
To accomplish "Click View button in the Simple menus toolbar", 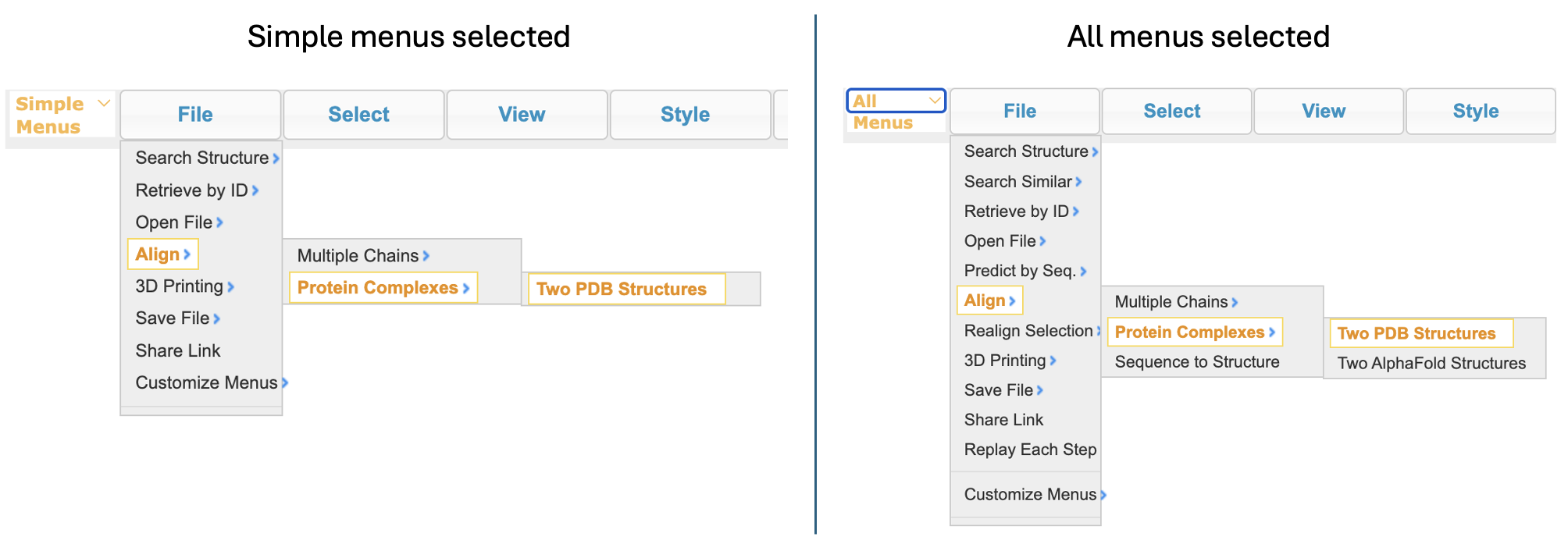I will (522, 115).
